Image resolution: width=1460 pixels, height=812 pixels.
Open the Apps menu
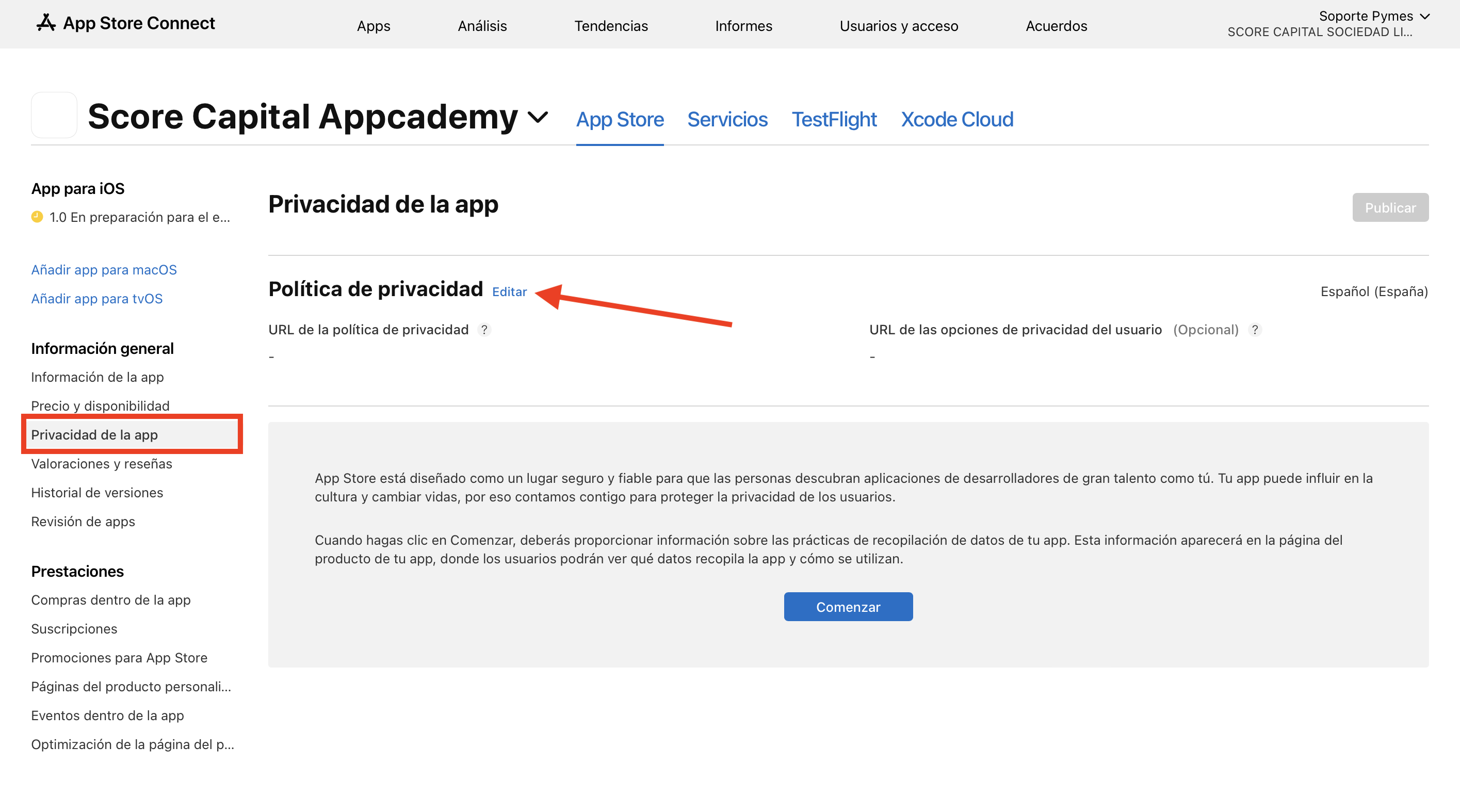point(374,25)
